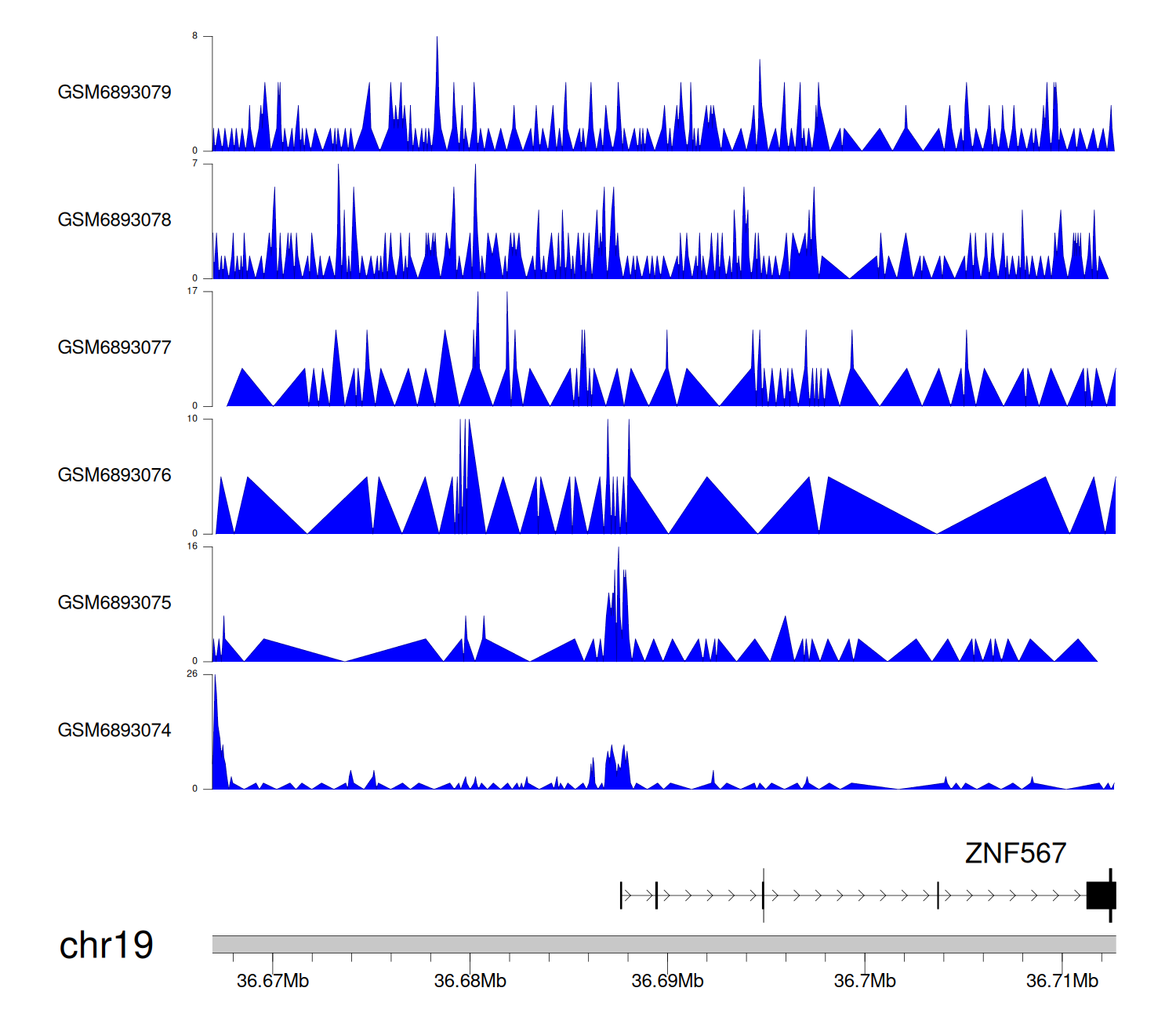The image size is (1176, 1035).
Task: Click the GSM6893075 track name
Action: click(x=114, y=603)
